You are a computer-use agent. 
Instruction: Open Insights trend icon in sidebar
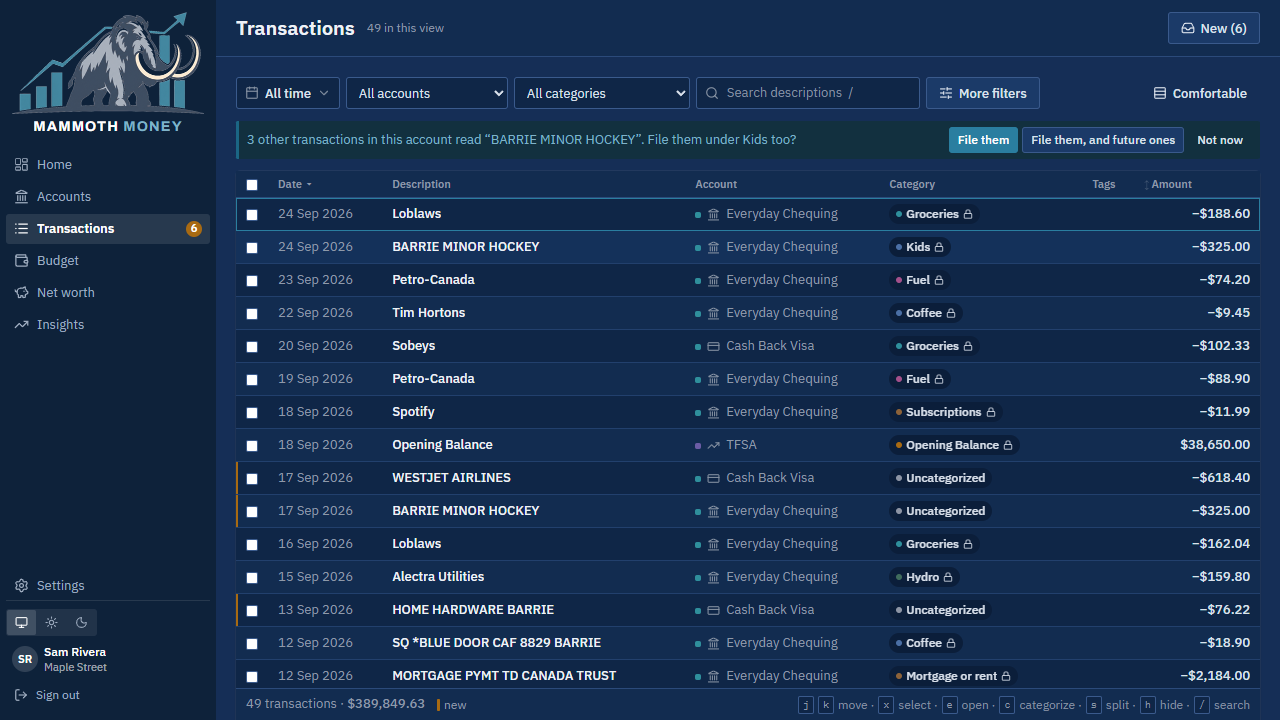click(22, 325)
